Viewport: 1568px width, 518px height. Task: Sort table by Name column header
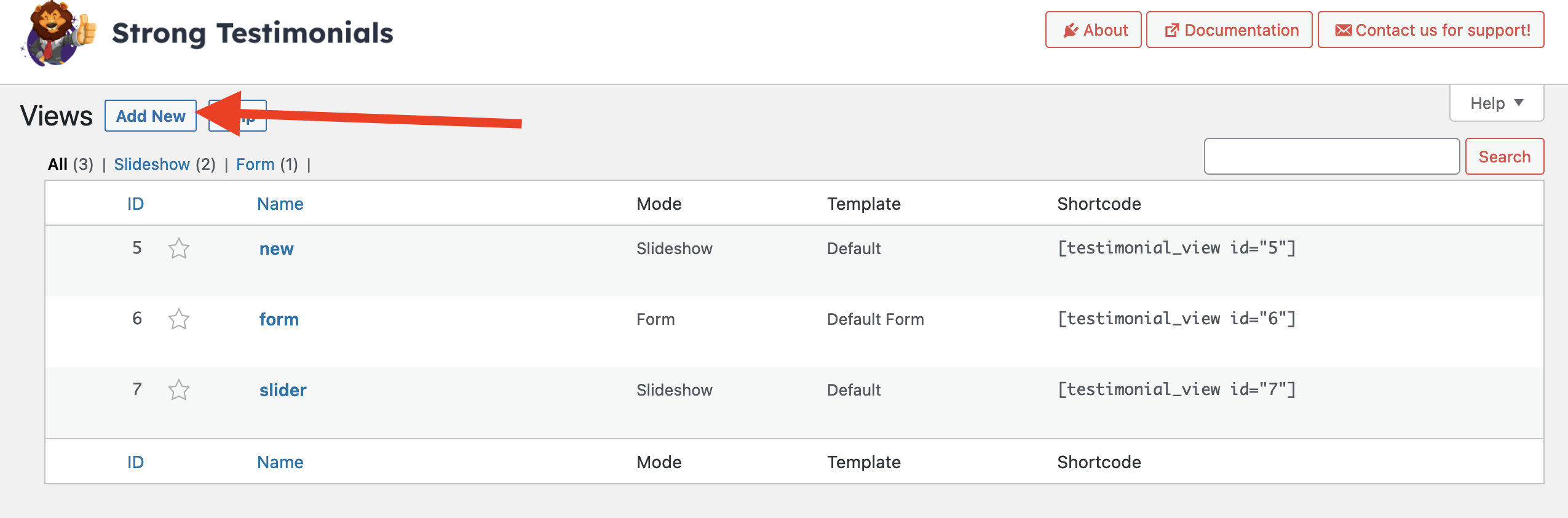point(280,204)
